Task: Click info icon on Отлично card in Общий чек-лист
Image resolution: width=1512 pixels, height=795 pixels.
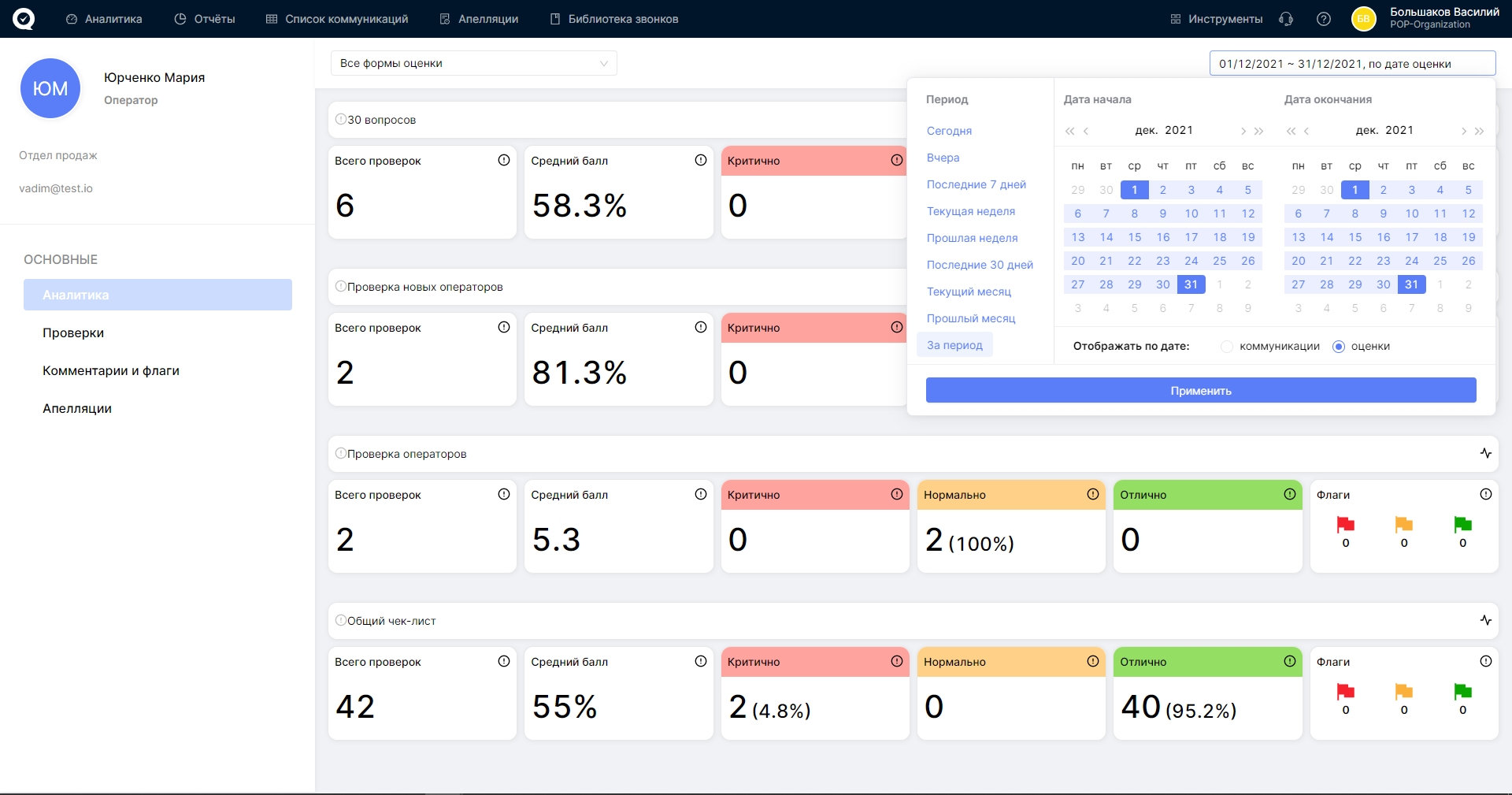Action: point(1289,661)
